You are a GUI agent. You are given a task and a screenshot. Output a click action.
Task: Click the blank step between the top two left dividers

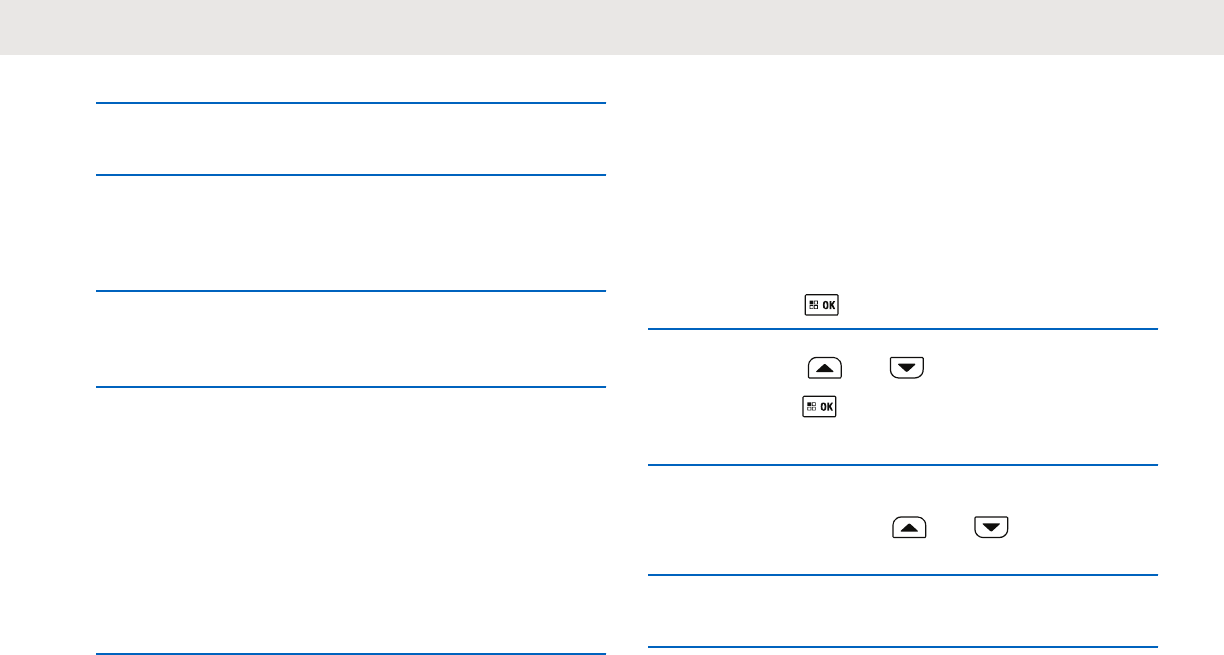pos(351,139)
